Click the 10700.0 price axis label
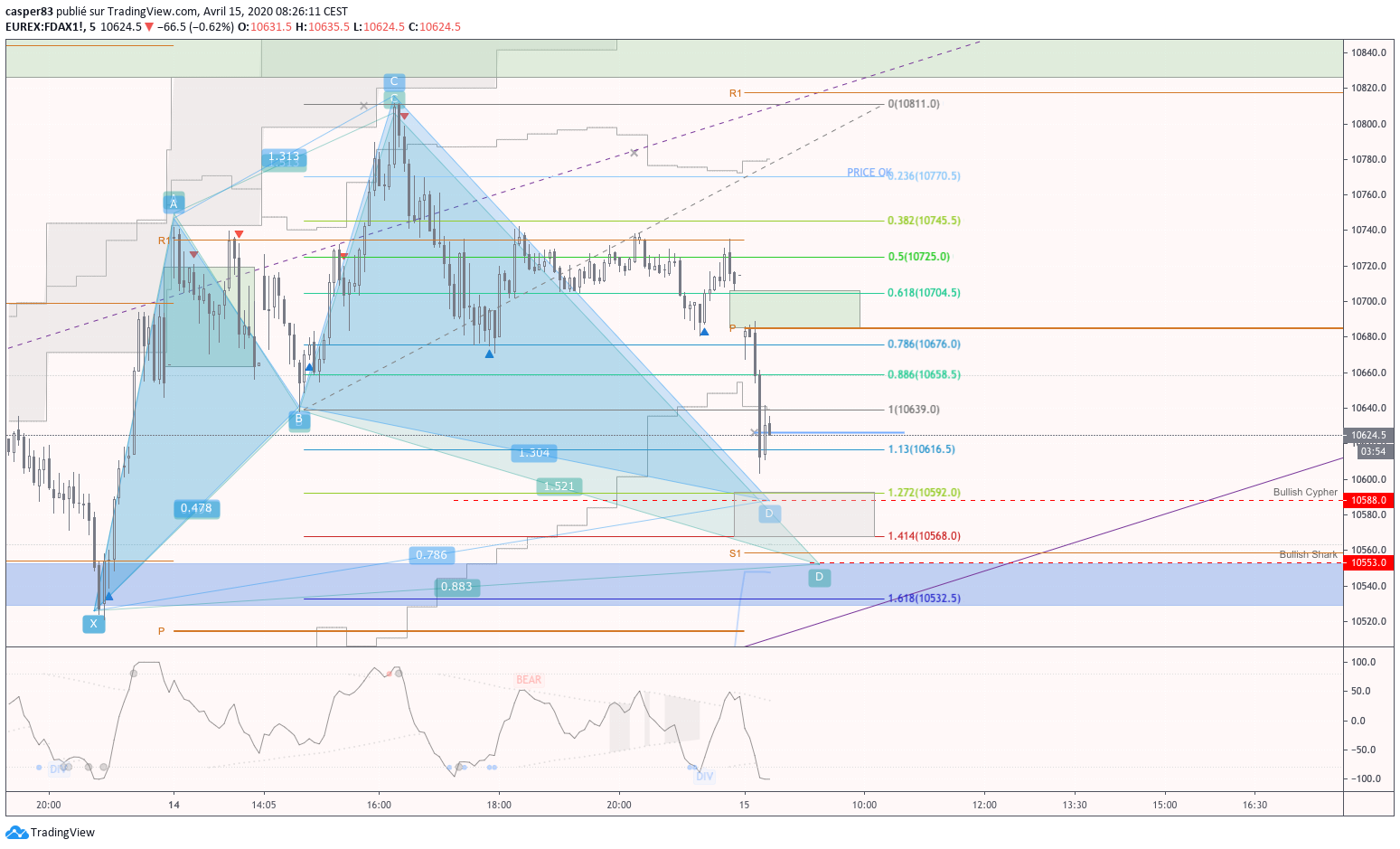The width and height of the screenshot is (1400, 849). click(x=1368, y=301)
